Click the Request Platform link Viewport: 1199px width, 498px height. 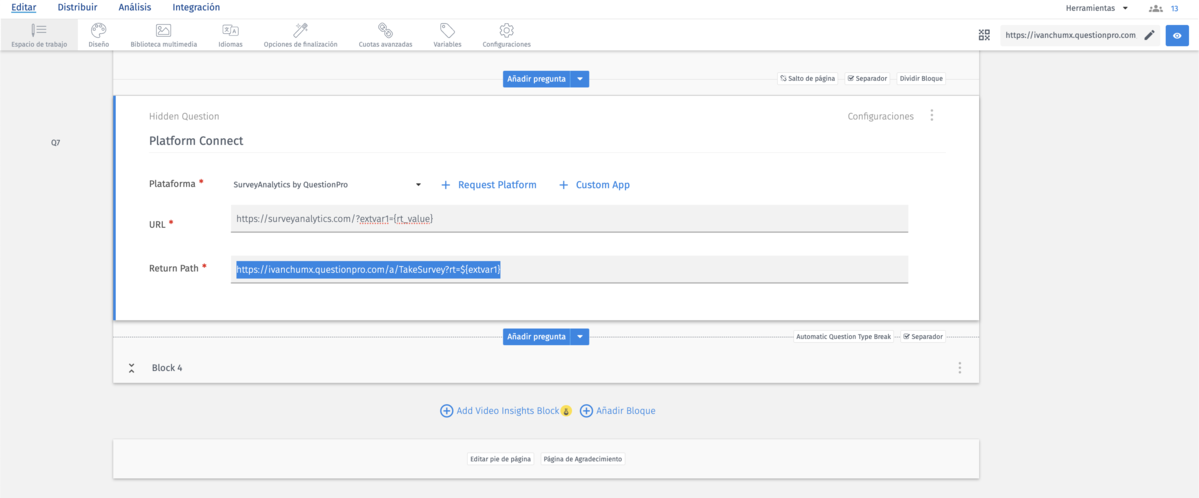[x=489, y=185]
